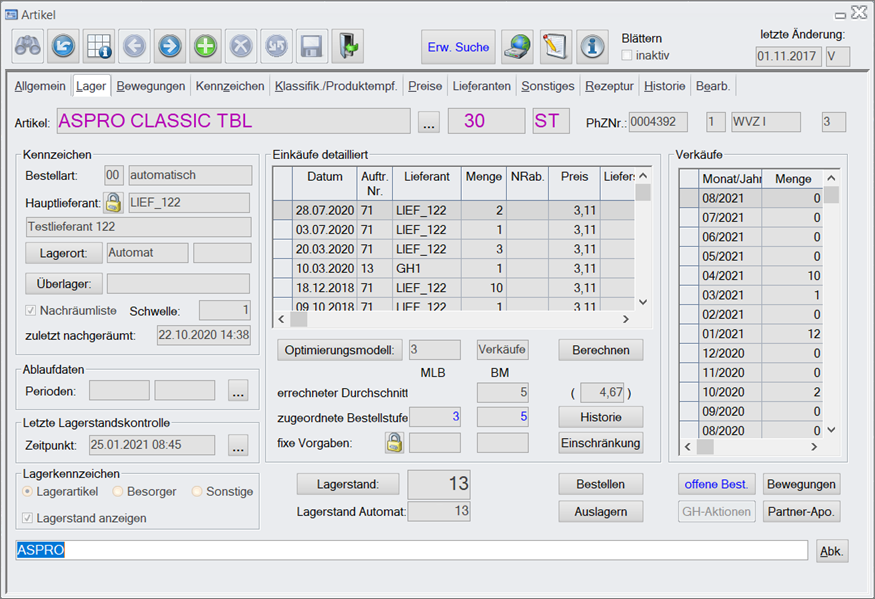Open the Lieferanten tab
875x599 pixels.
coord(481,86)
